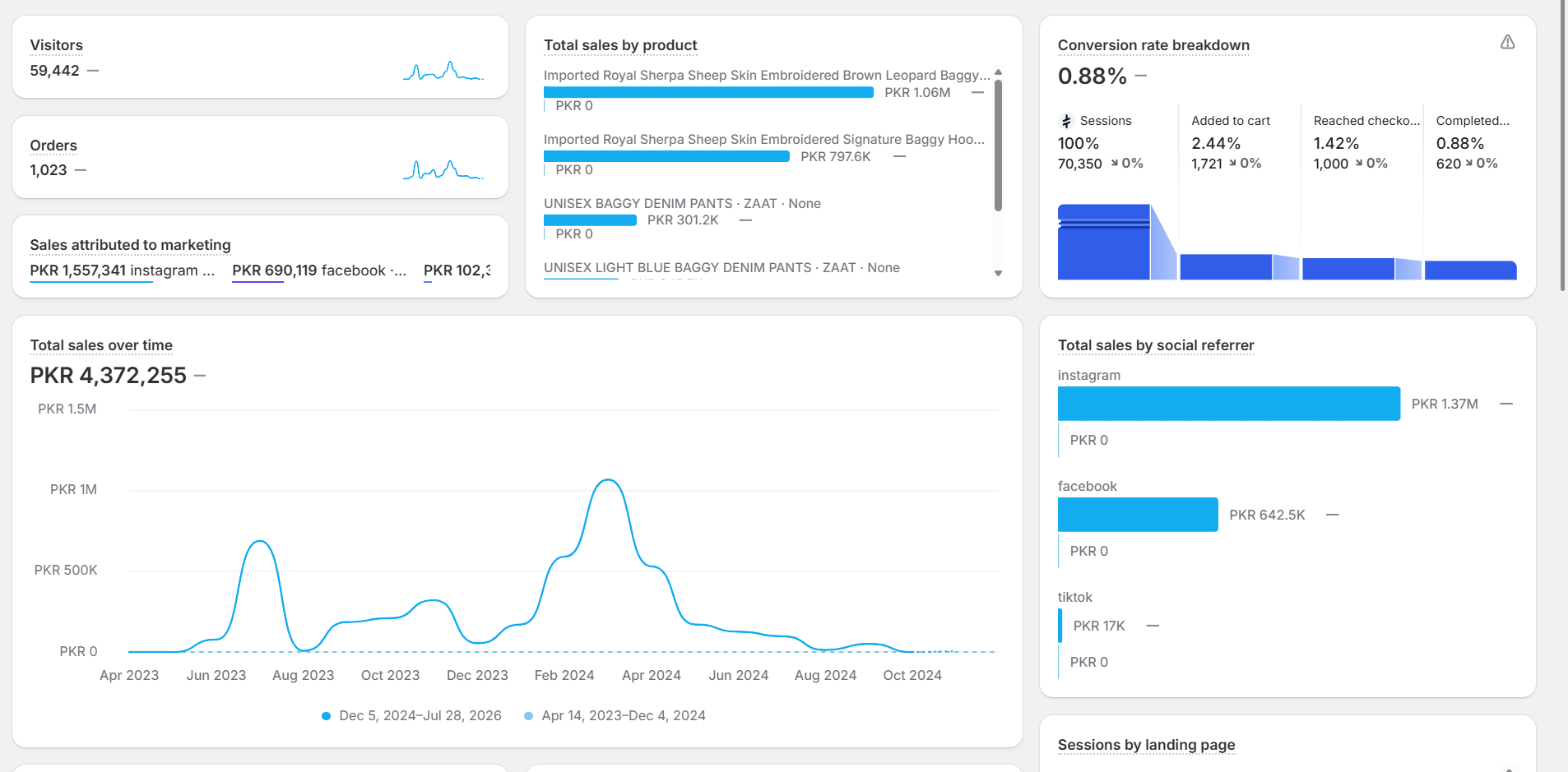Open Conversion rate breakdown report
This screenshot has height=772, width=1568.
1153,45
